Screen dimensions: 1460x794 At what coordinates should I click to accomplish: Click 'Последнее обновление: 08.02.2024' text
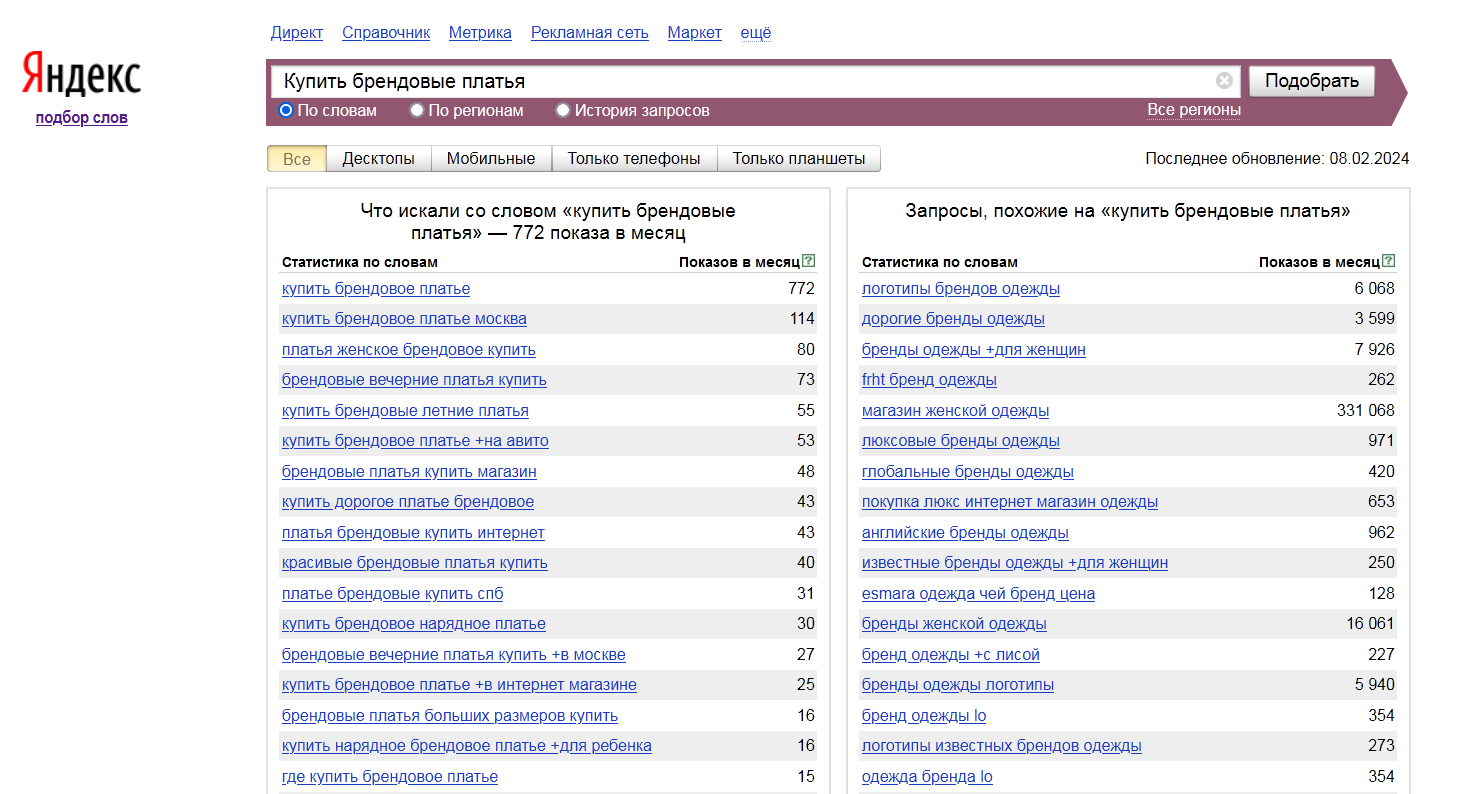[1277, 158]
